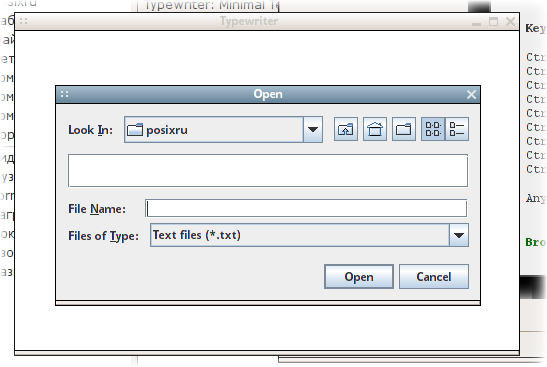Screen dimensions: 547x367
Task: Select the posixru Look In combo box
Action: click(x=223, y=130)
